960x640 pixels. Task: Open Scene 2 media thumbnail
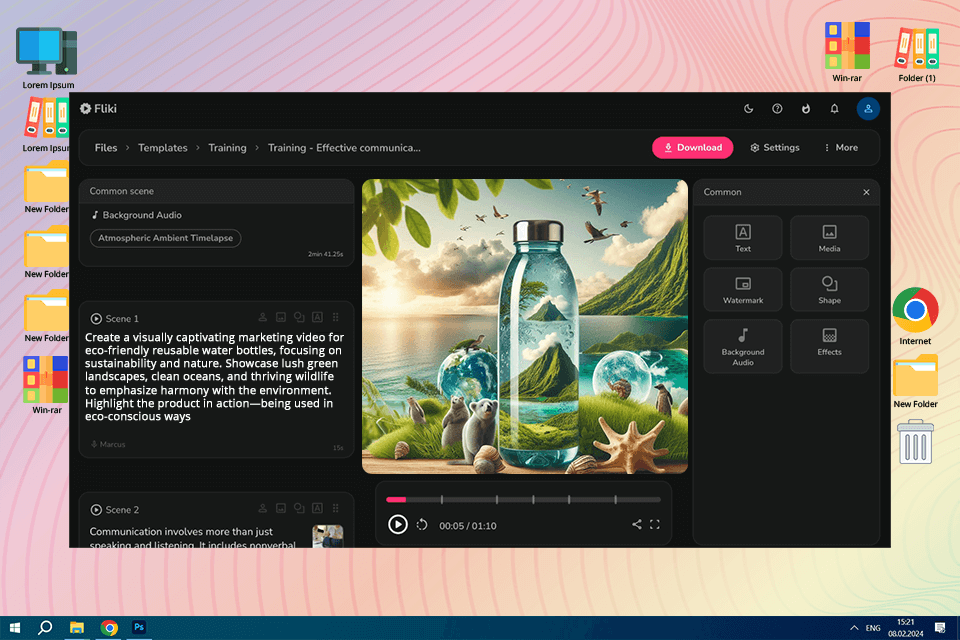pyautogui.click(x=328, y=536)
